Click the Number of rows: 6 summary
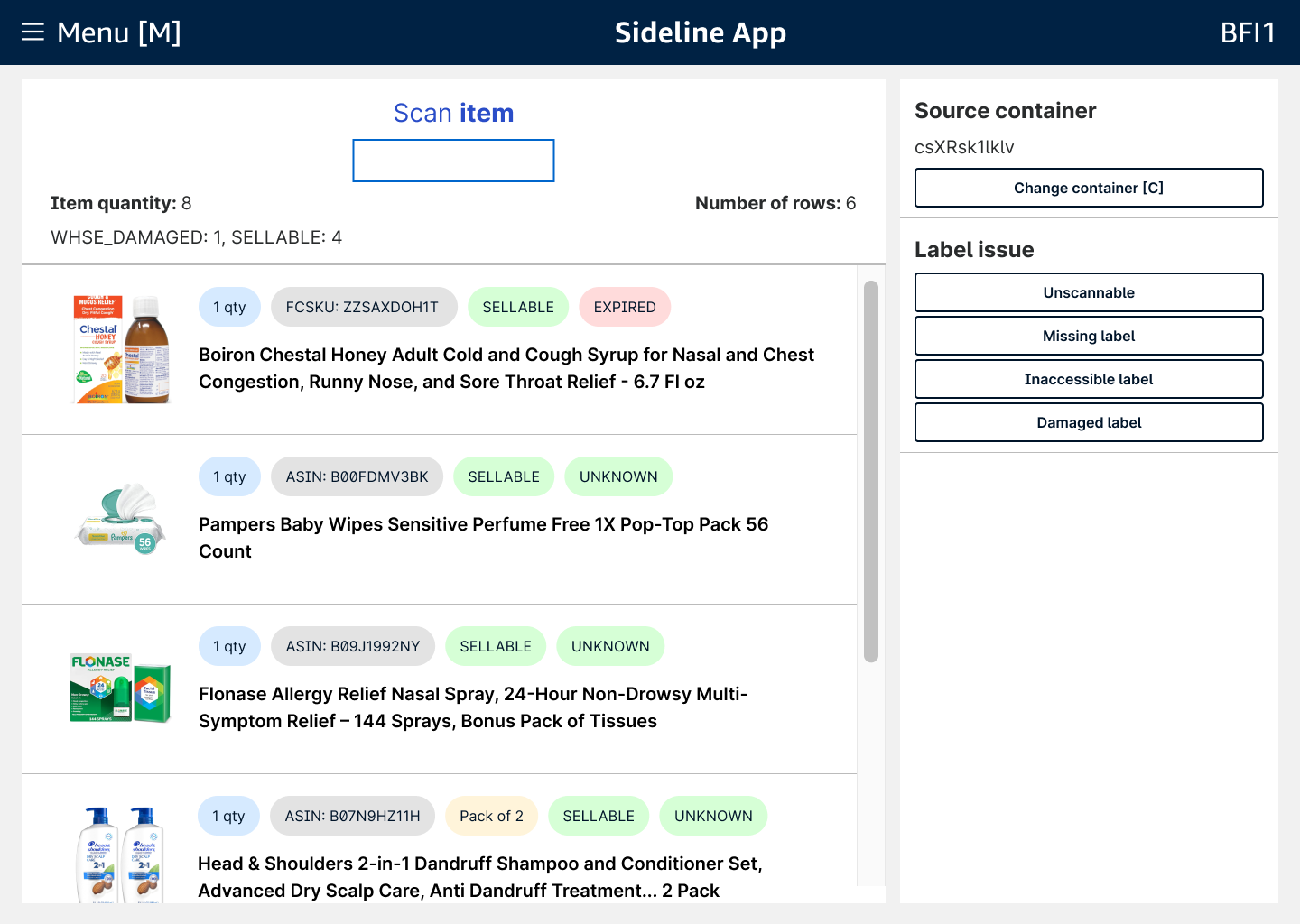Viewport: 1300px width, 924px height. (x=775, y=203)
